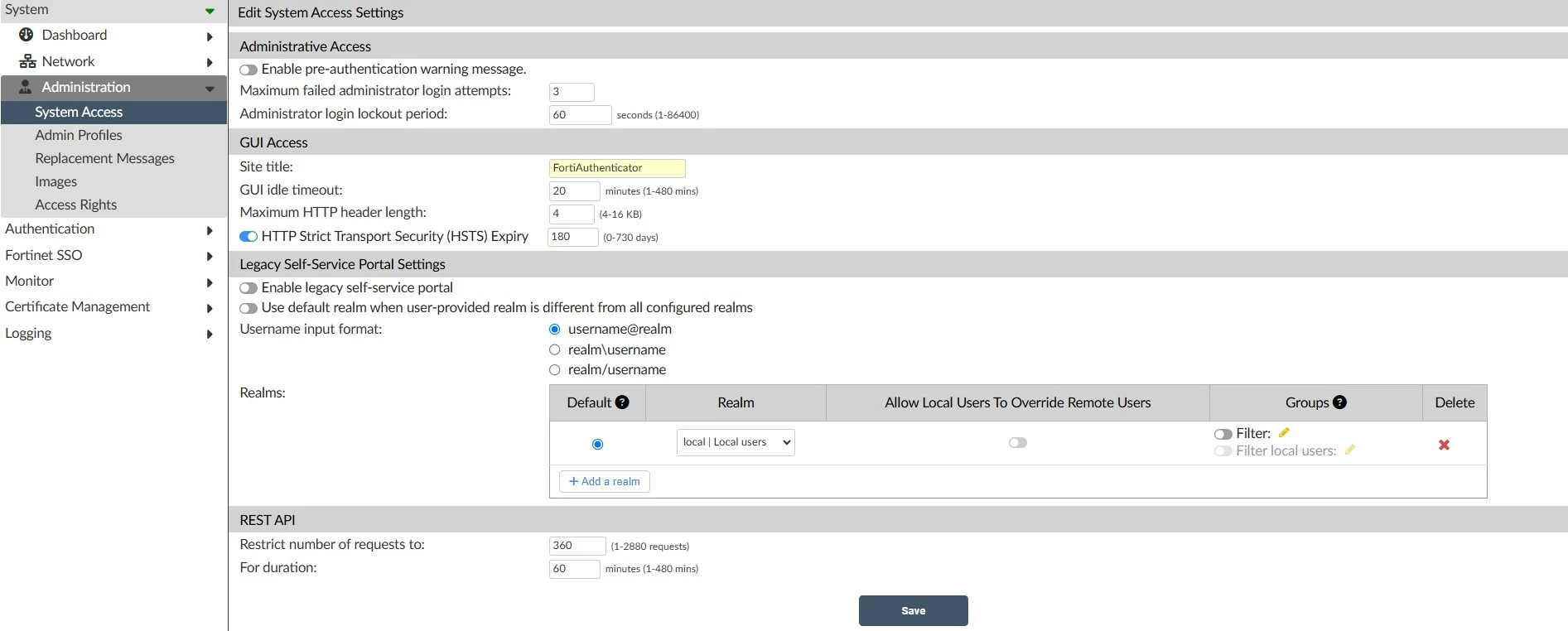
Task: Edit the Filter local users pencil icon
Action: [x=1349, y=450]
